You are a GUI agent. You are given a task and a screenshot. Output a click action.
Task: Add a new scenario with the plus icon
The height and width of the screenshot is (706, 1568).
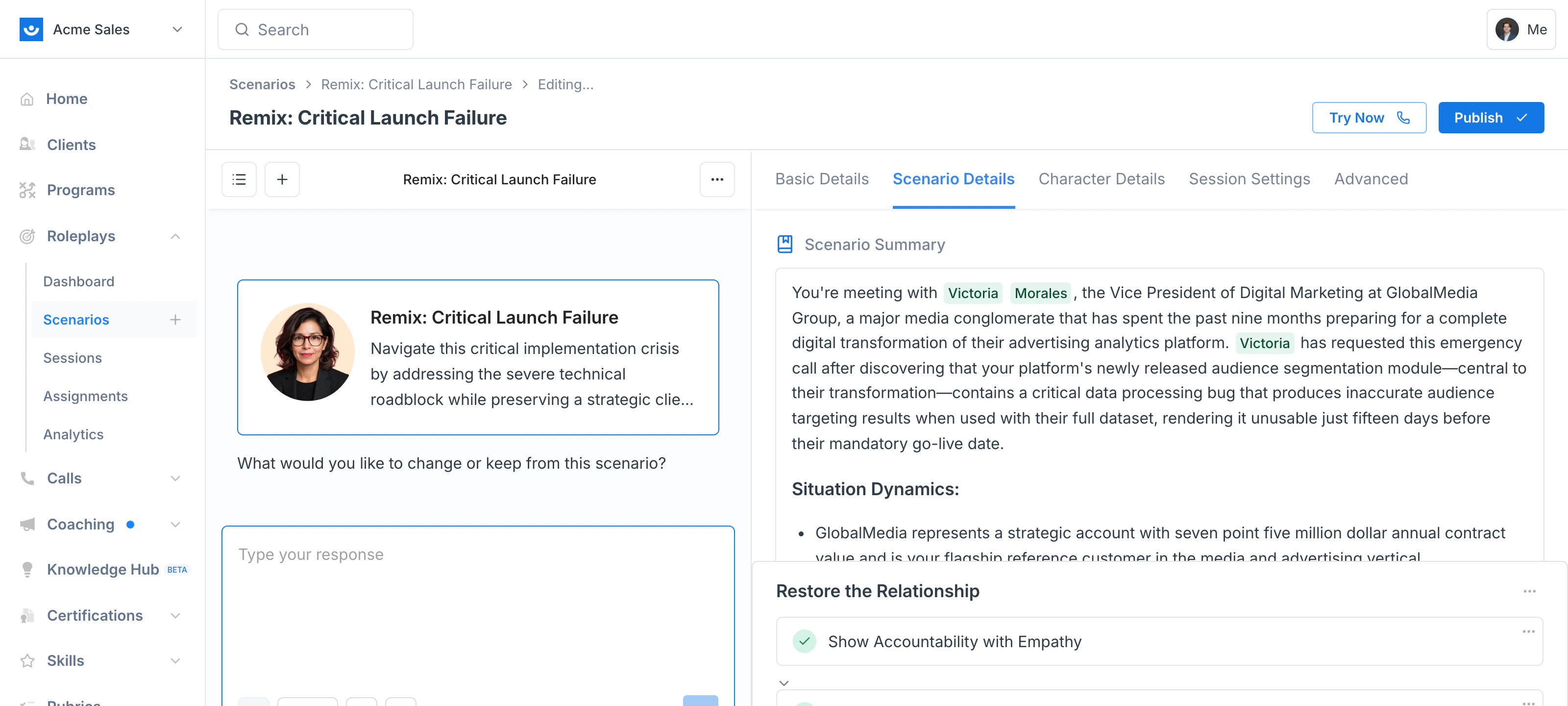pos(175,320)
